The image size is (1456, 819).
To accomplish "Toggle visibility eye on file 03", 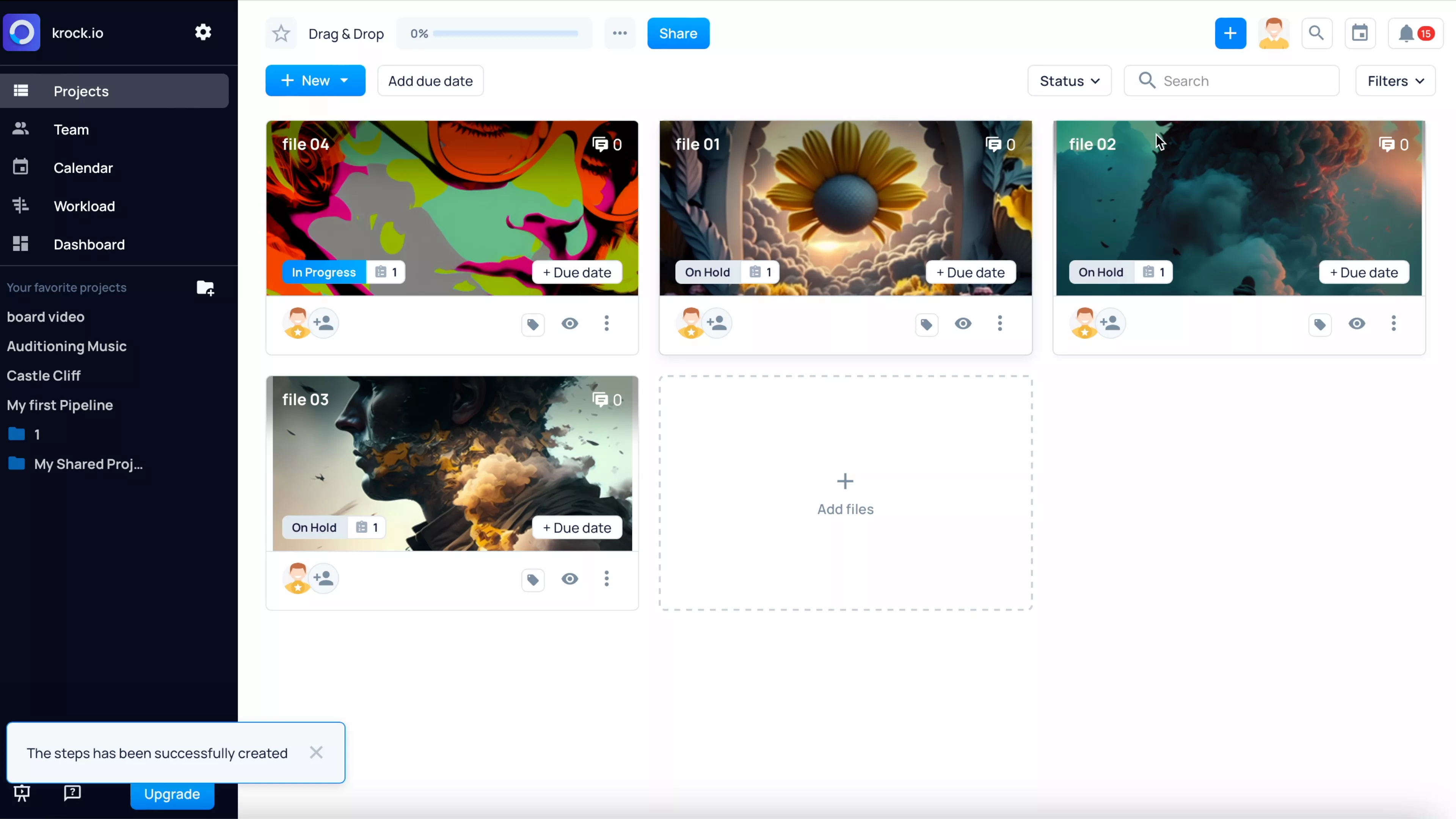I will 570,579.
